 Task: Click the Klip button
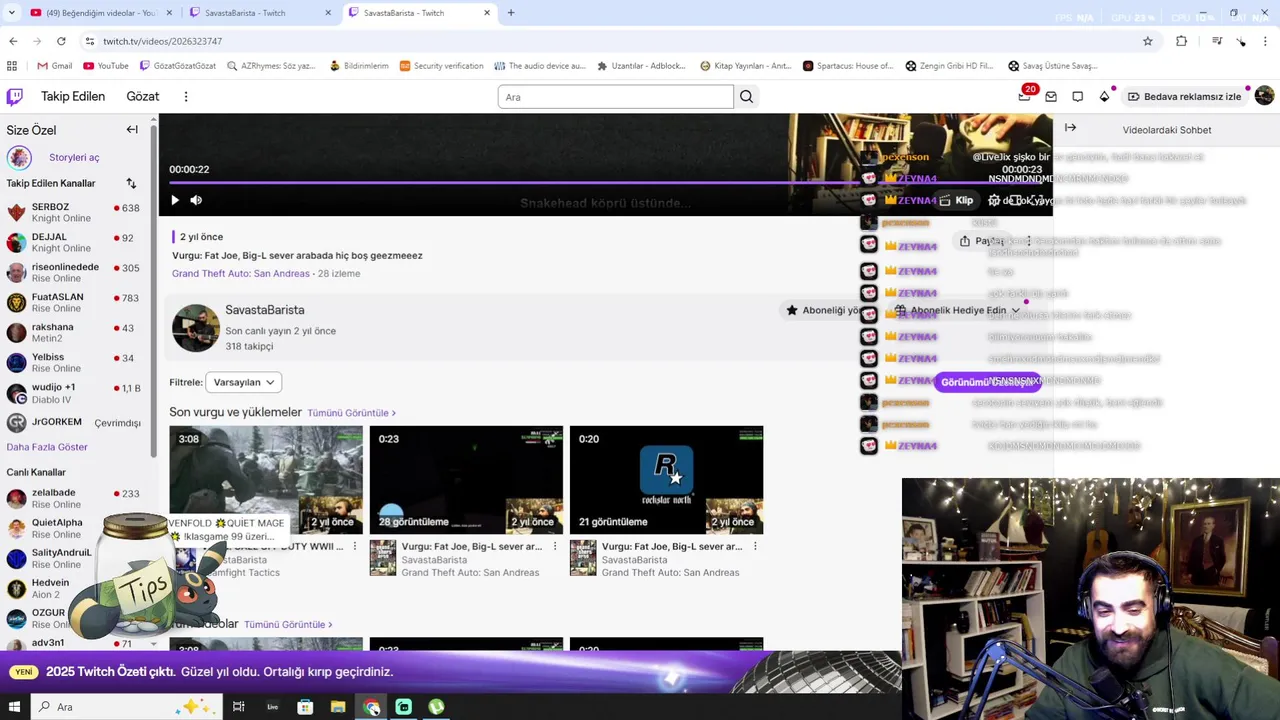click(956, 200)
